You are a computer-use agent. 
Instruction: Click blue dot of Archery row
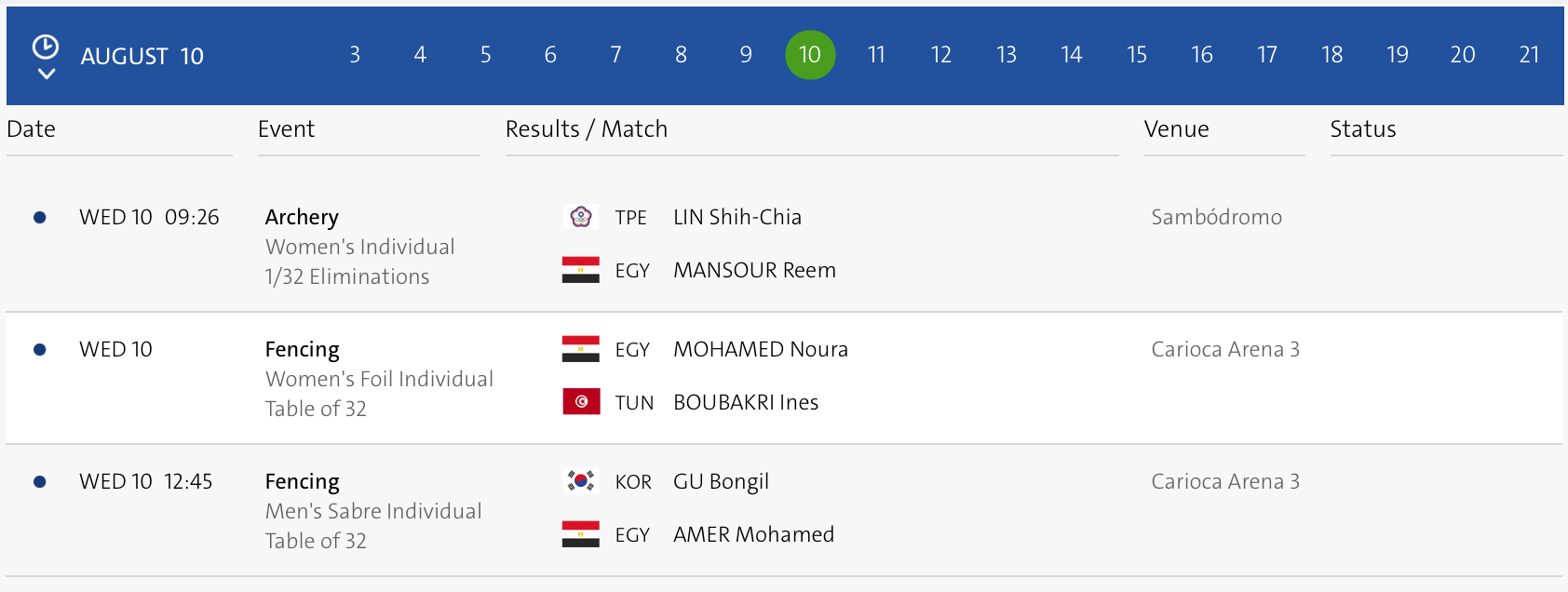coord(40,218)
